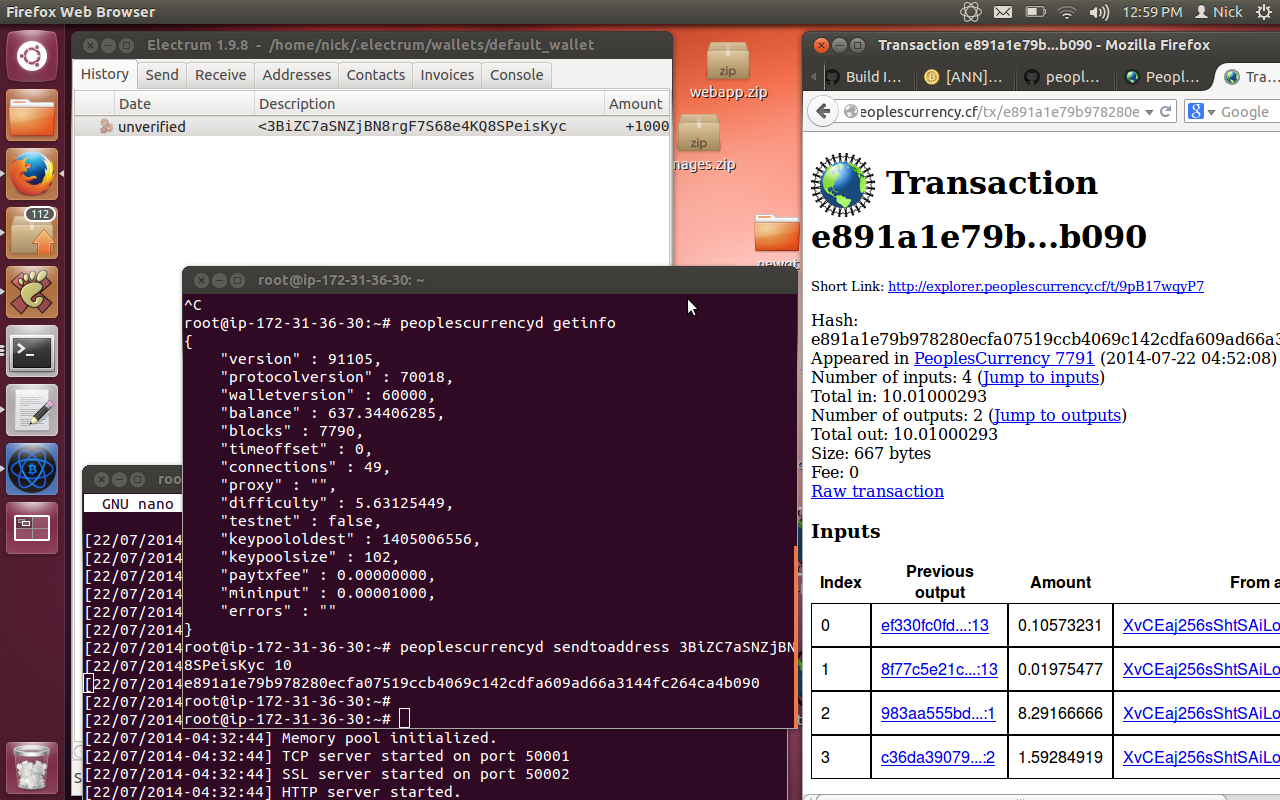Open Software Updater with 112 badge
The image size is (1280, 800).
pos(32,233)
